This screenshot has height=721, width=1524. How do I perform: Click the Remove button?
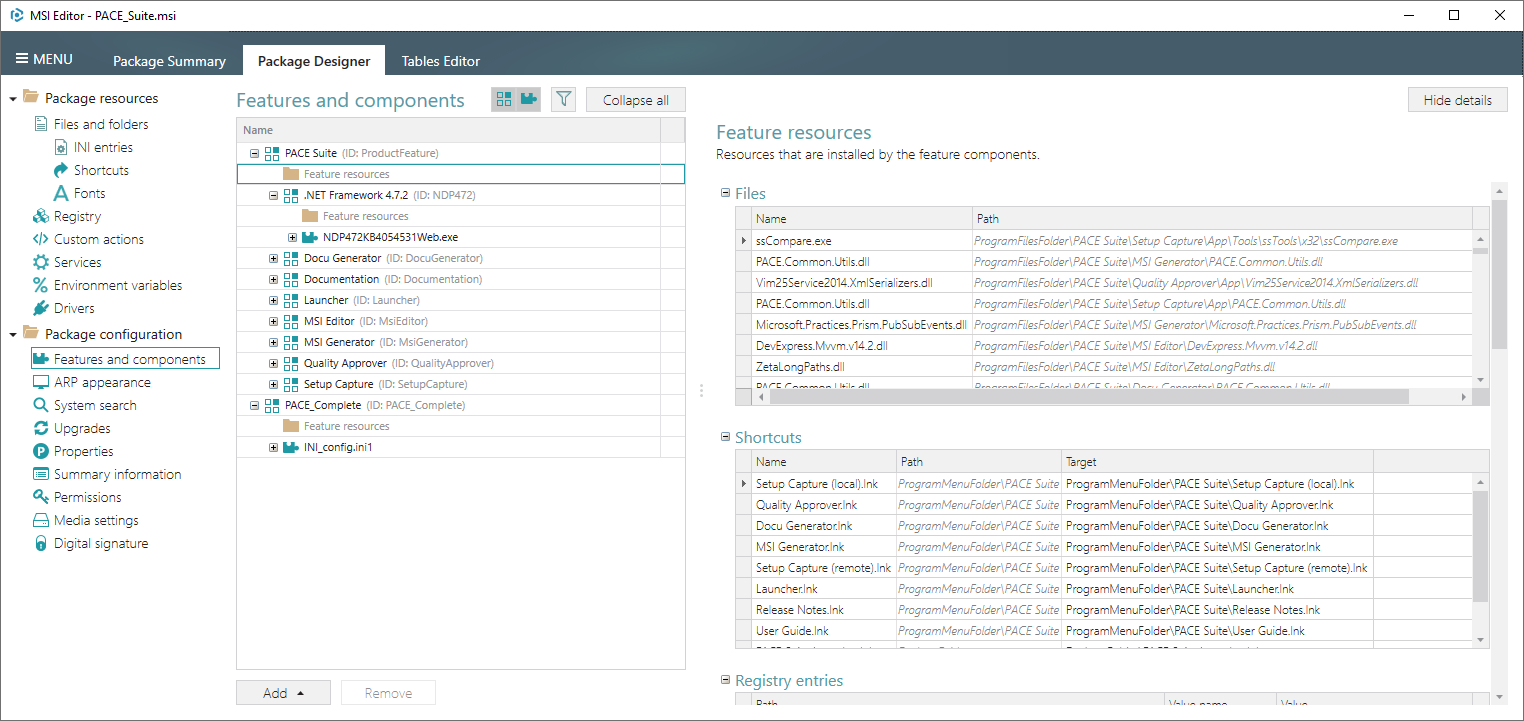tap(389, 693)
